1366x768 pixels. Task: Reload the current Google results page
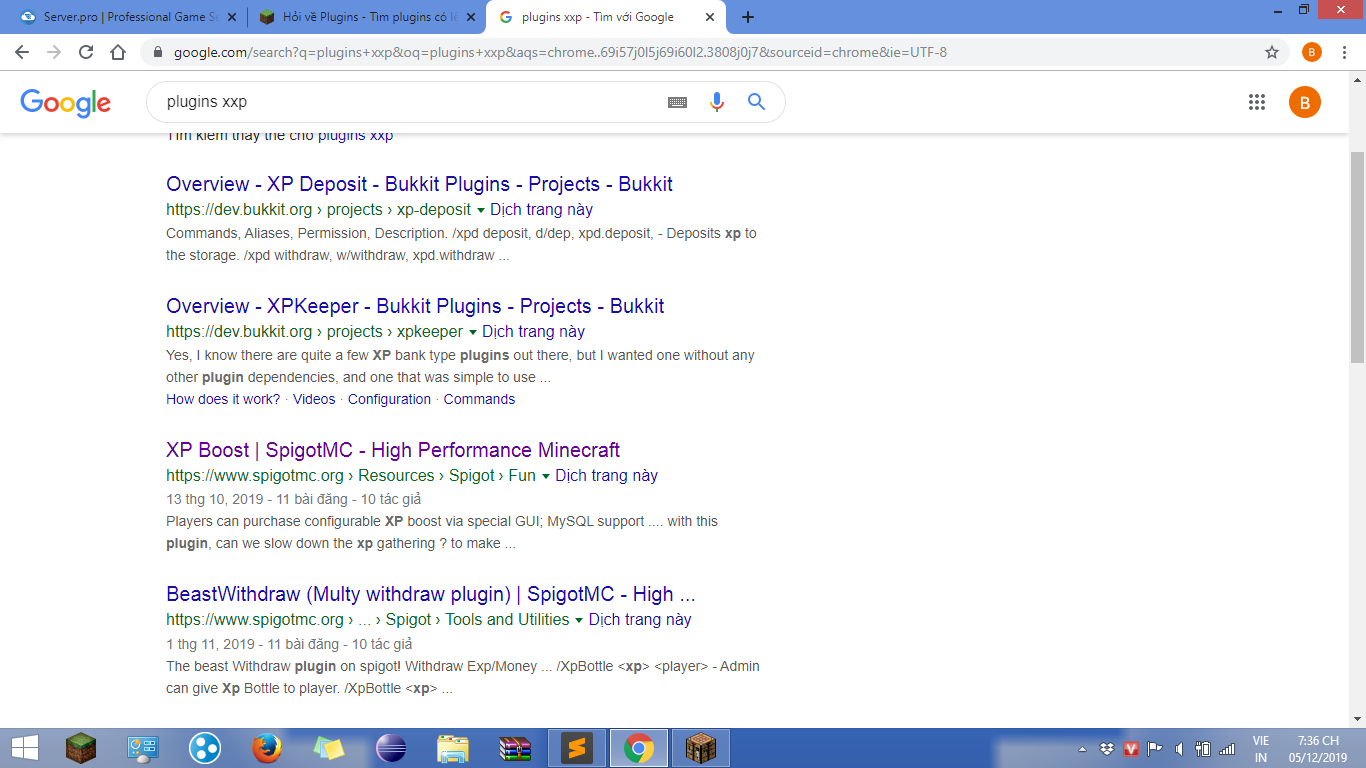coord(86,52)
